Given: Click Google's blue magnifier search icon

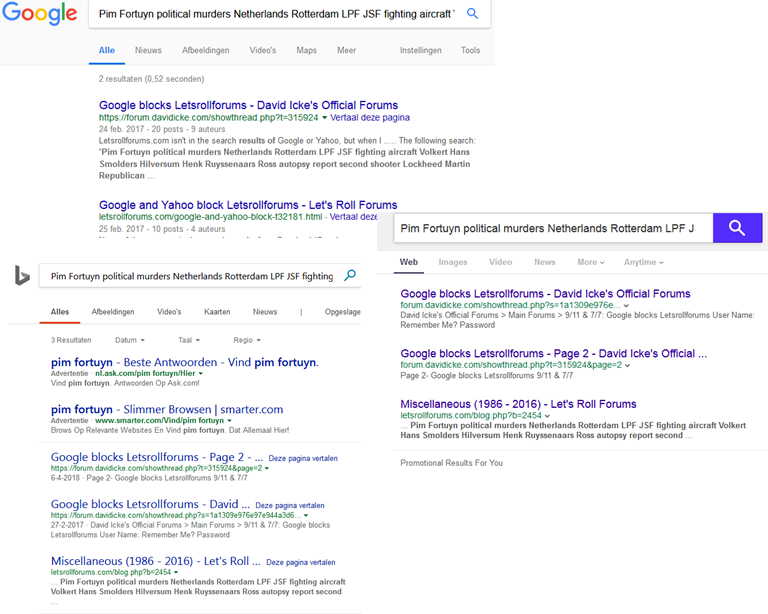Looking at the screenshot, I should [x=472, y=14].
